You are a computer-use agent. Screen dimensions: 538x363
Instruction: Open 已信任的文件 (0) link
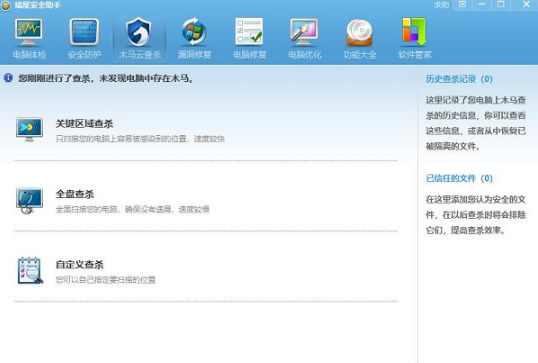pos(459,178)
